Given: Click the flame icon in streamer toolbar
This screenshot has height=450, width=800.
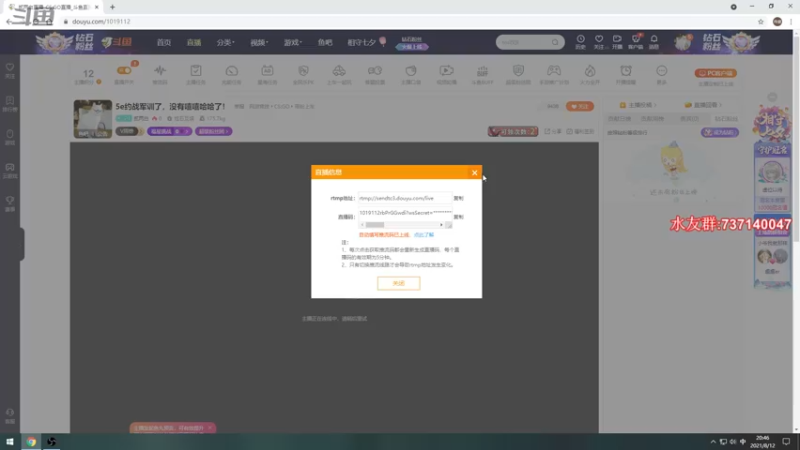Looking at the screenshot, I should click(590, 70).
